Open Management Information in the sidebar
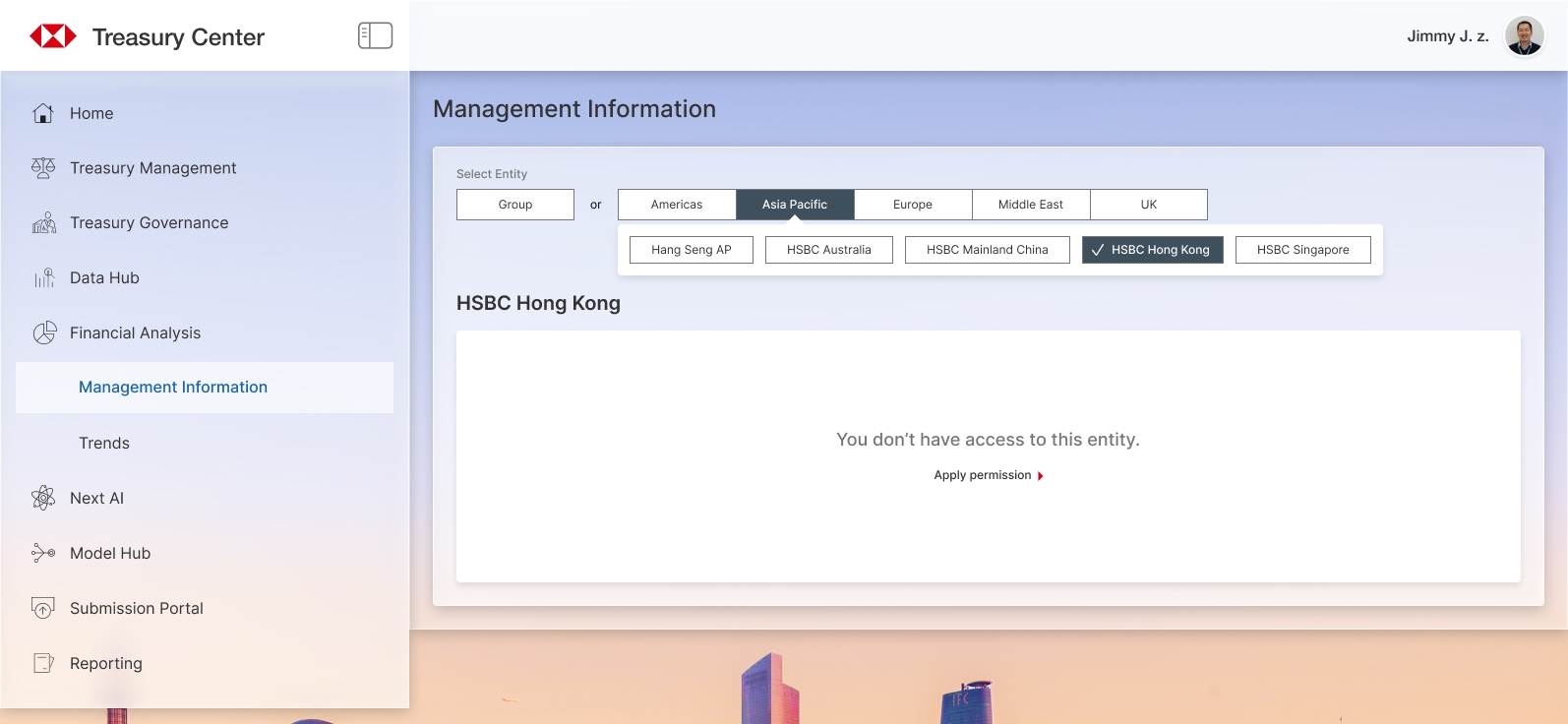This screenshot has height=724, width=1568. [173, 388]
